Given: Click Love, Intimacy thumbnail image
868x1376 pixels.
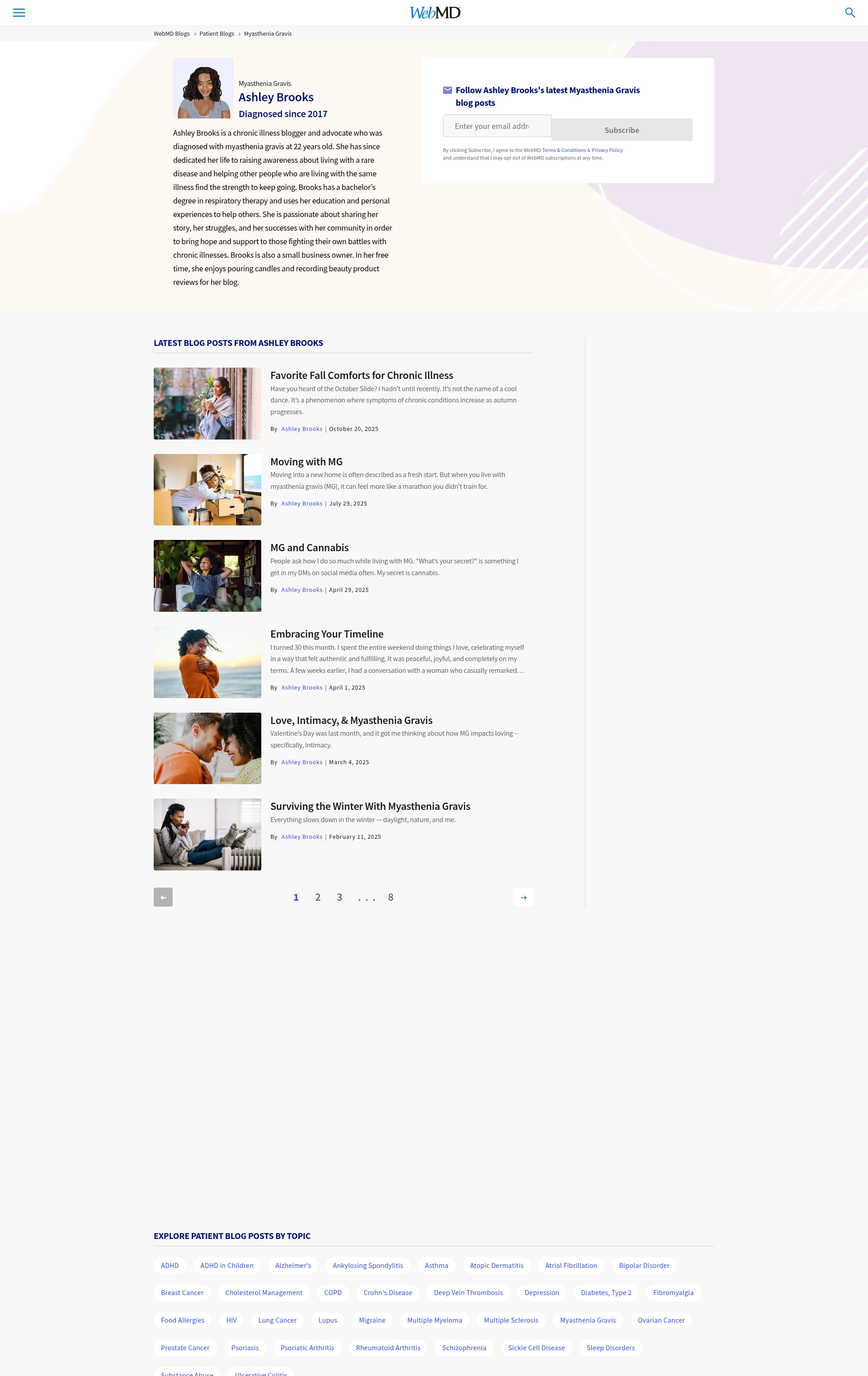Looking at the screenshot, I should point(208,748).
